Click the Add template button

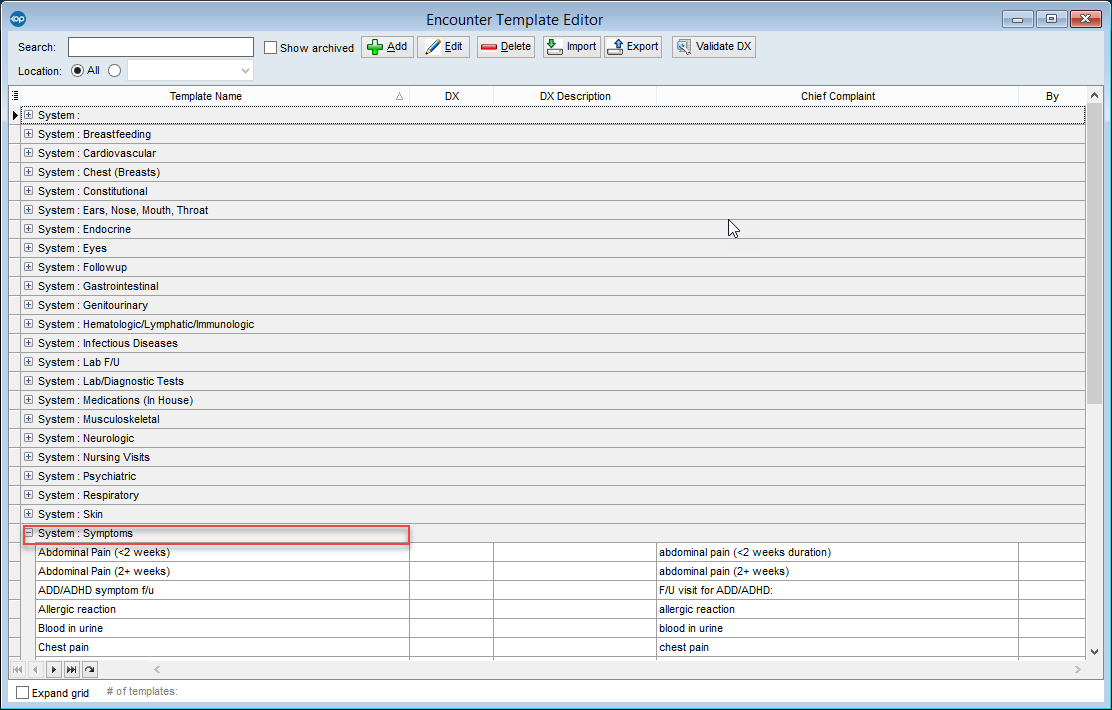[387, 47]
